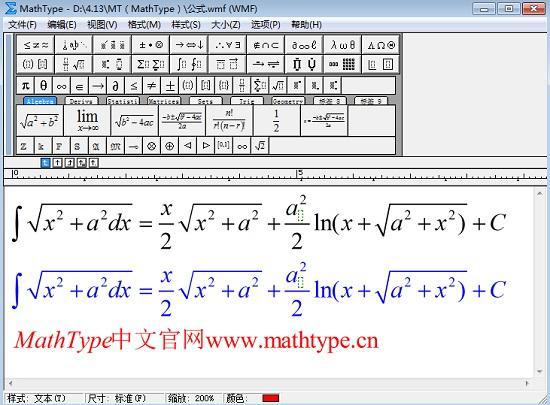This screenshot has width=550, height=405.
Task: Insert the partial derivative symbol
Action: pyautogui.click(x=115, y=86)
